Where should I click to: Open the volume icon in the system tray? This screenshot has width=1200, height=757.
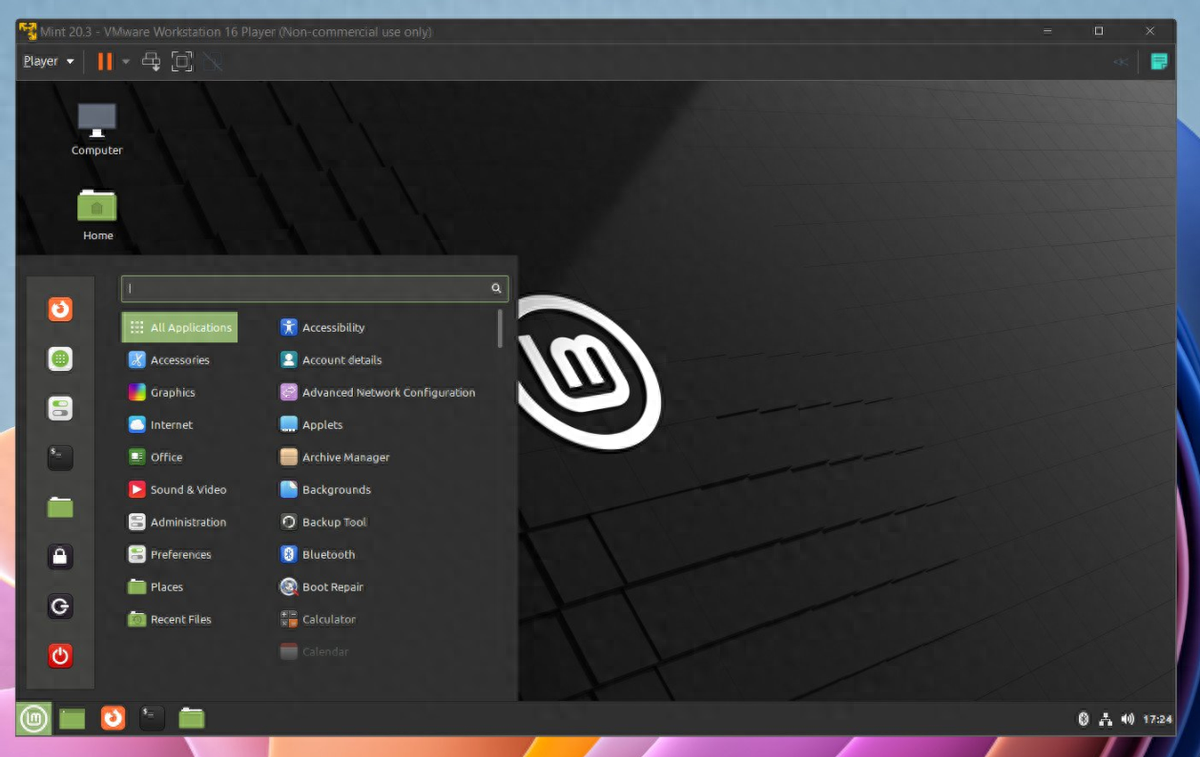1128,718
